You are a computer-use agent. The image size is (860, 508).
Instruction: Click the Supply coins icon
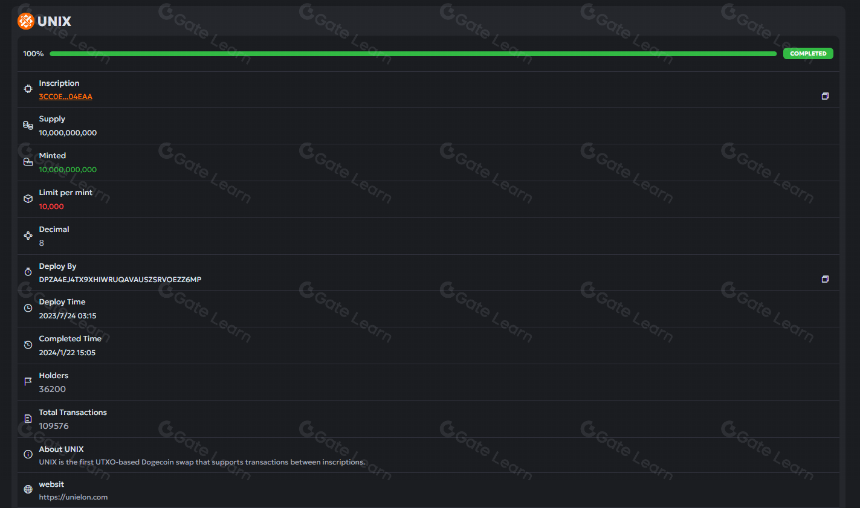(x=28, y=126)
